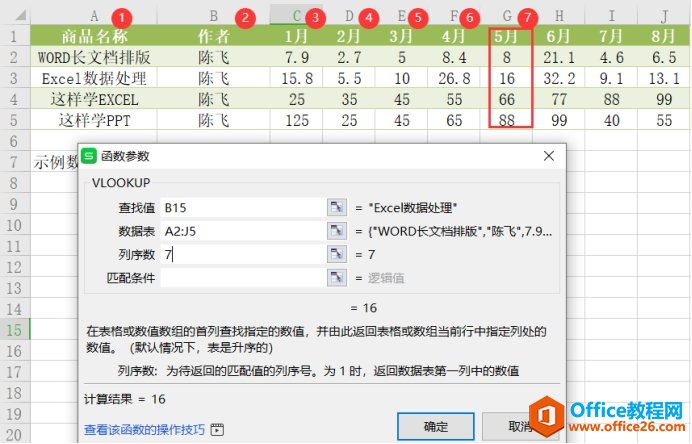Confirm with the 确定 button
This screenshot has width=692, height=444.
point(436,426)
